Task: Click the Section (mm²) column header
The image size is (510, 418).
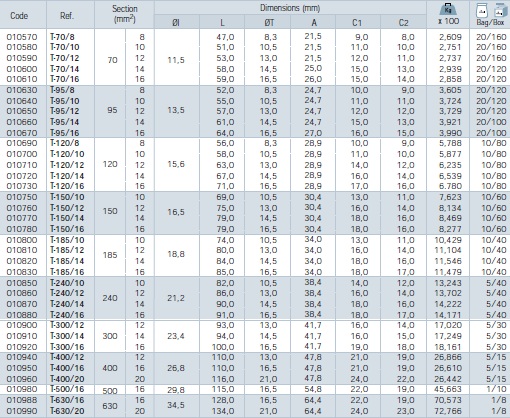Action: [x=124, y=14]
